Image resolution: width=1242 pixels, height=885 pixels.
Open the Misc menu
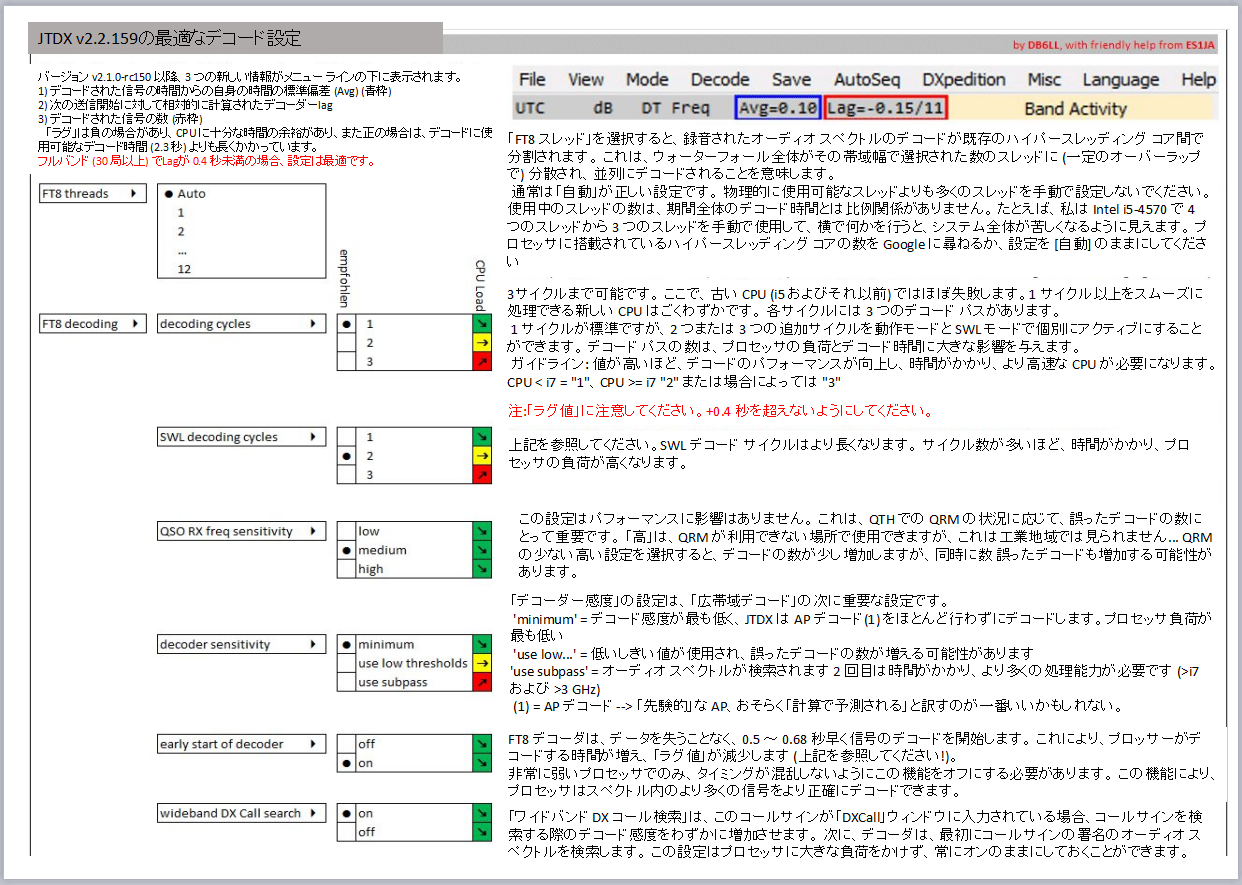[x=1044, y=80]
